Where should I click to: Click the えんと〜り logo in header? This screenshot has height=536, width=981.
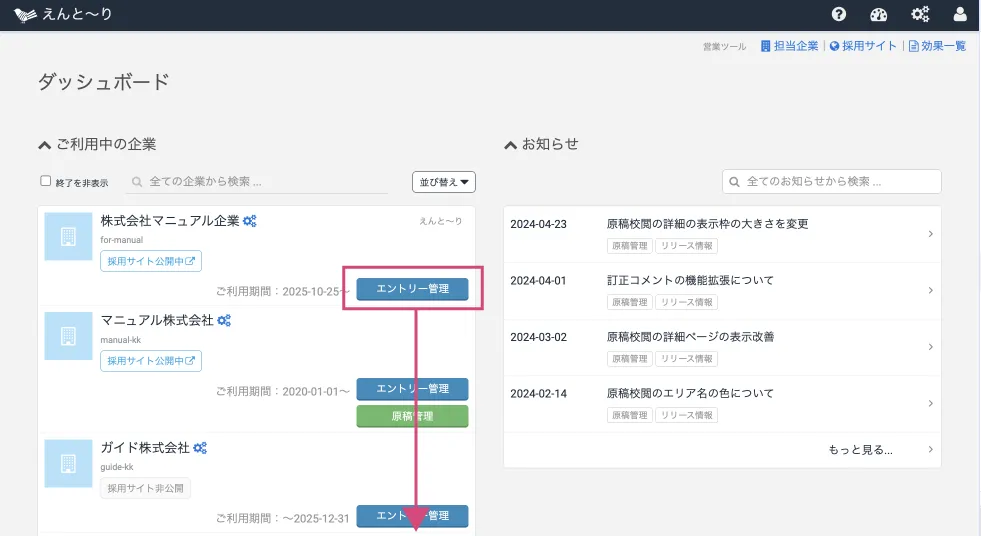tap(63, 15)
